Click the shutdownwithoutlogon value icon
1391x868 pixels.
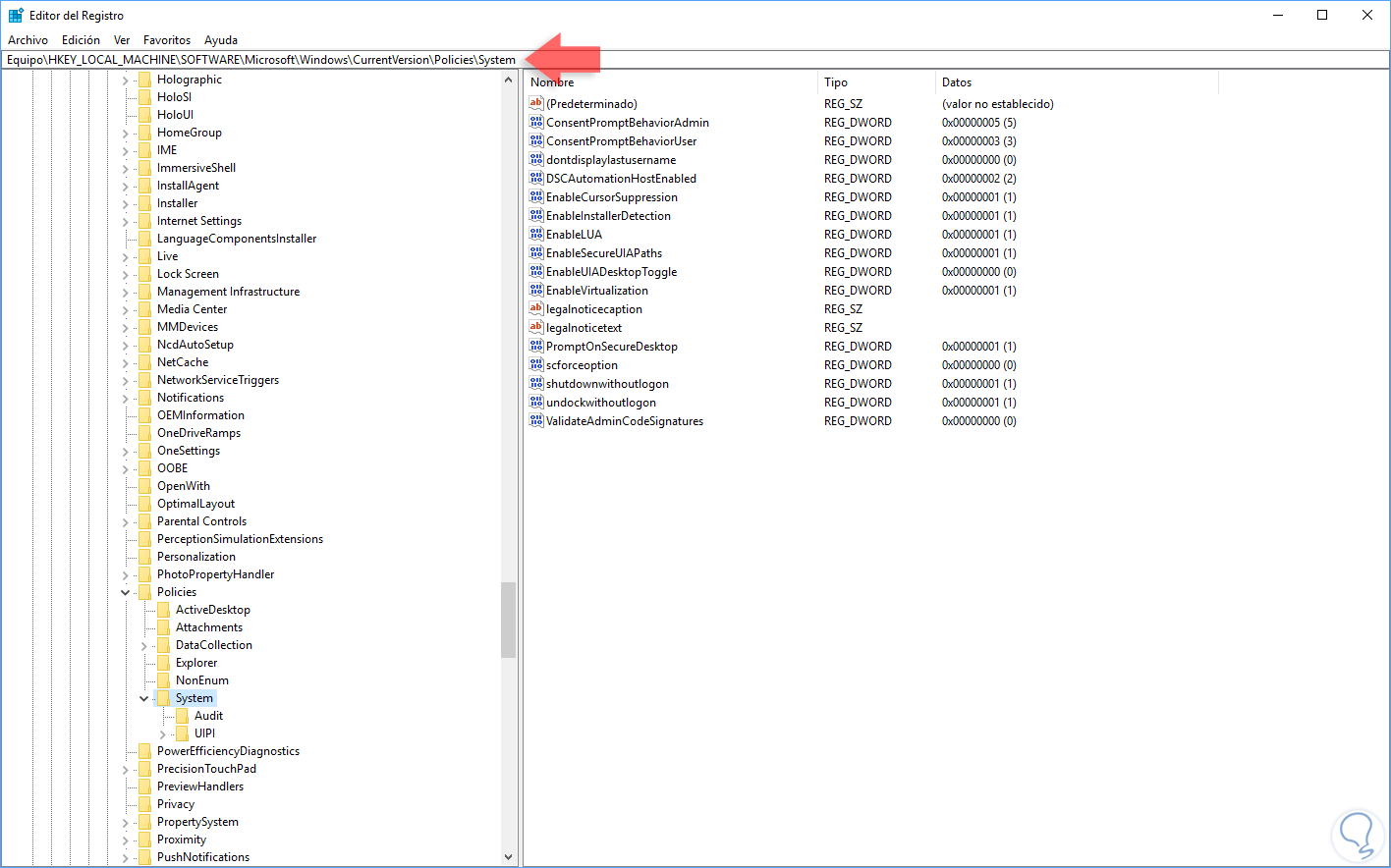(x=536, y=384)
